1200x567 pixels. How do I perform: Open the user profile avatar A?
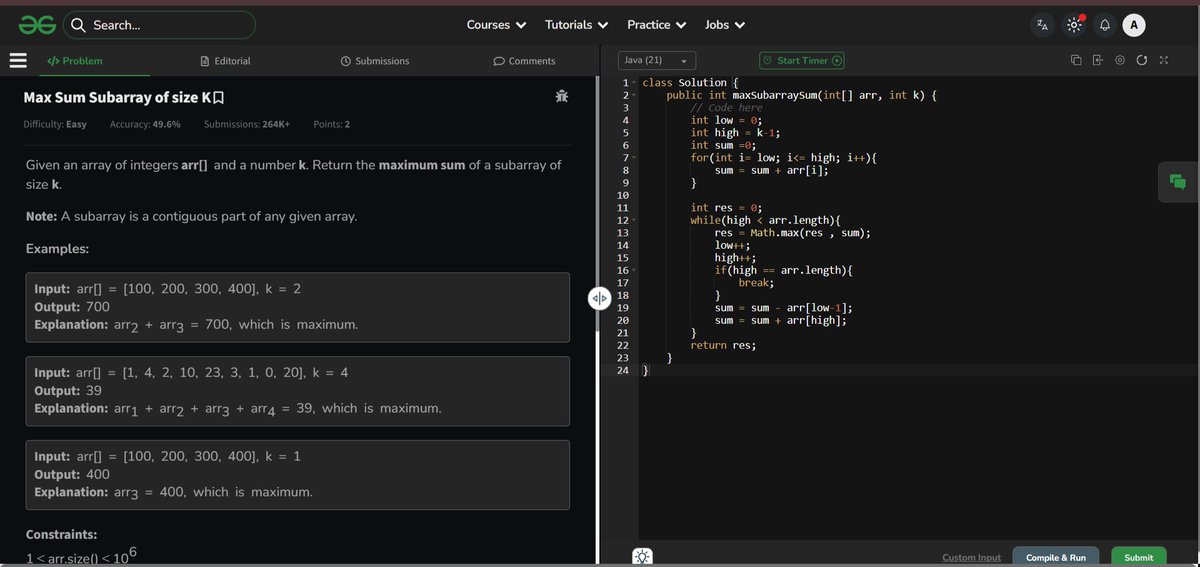click(1134, 25)
